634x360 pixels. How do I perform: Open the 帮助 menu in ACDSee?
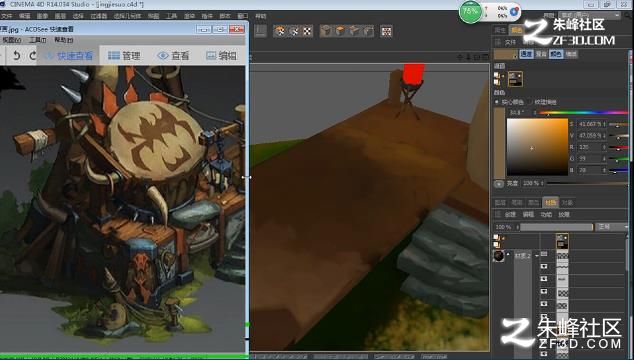click(63, 40)
